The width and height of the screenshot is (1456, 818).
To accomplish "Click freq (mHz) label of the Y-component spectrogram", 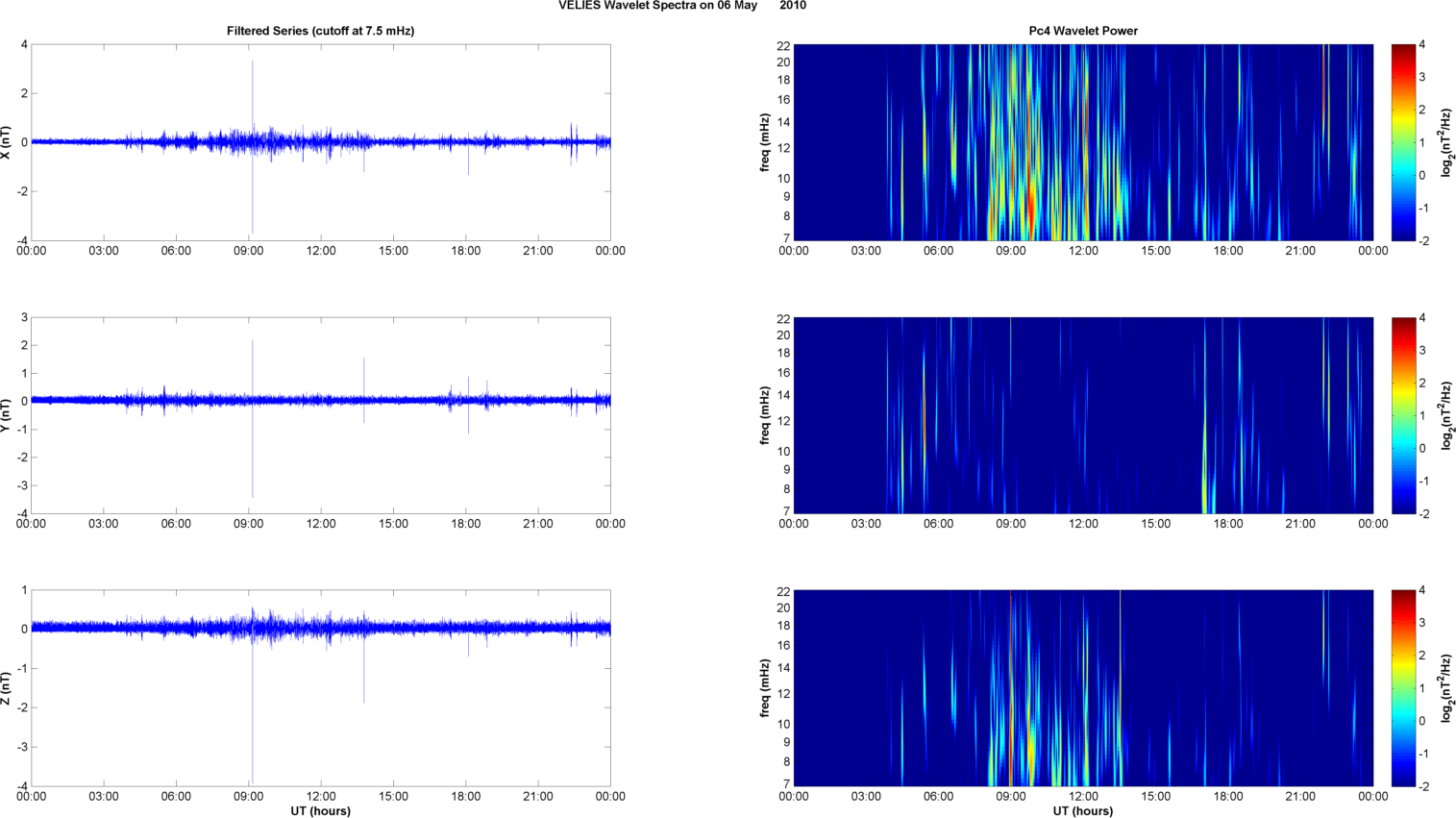I will click(x=765, y=415).
